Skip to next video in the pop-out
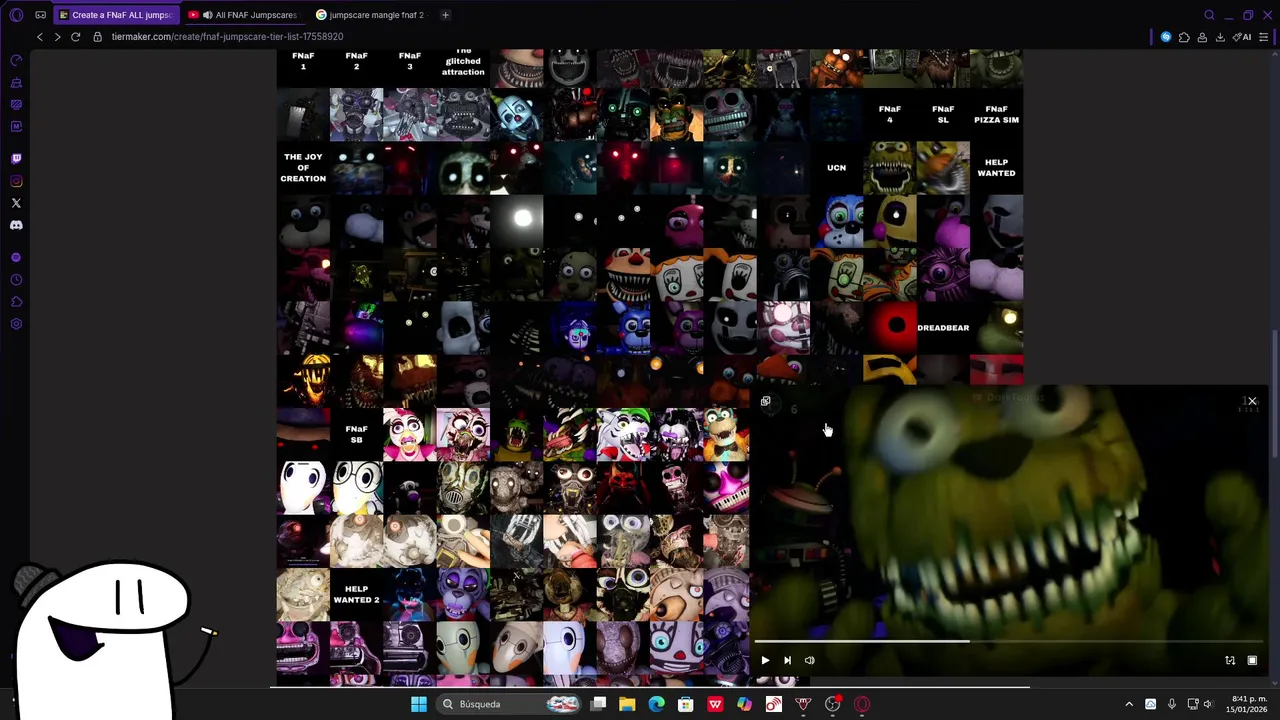 pos(787,660)
